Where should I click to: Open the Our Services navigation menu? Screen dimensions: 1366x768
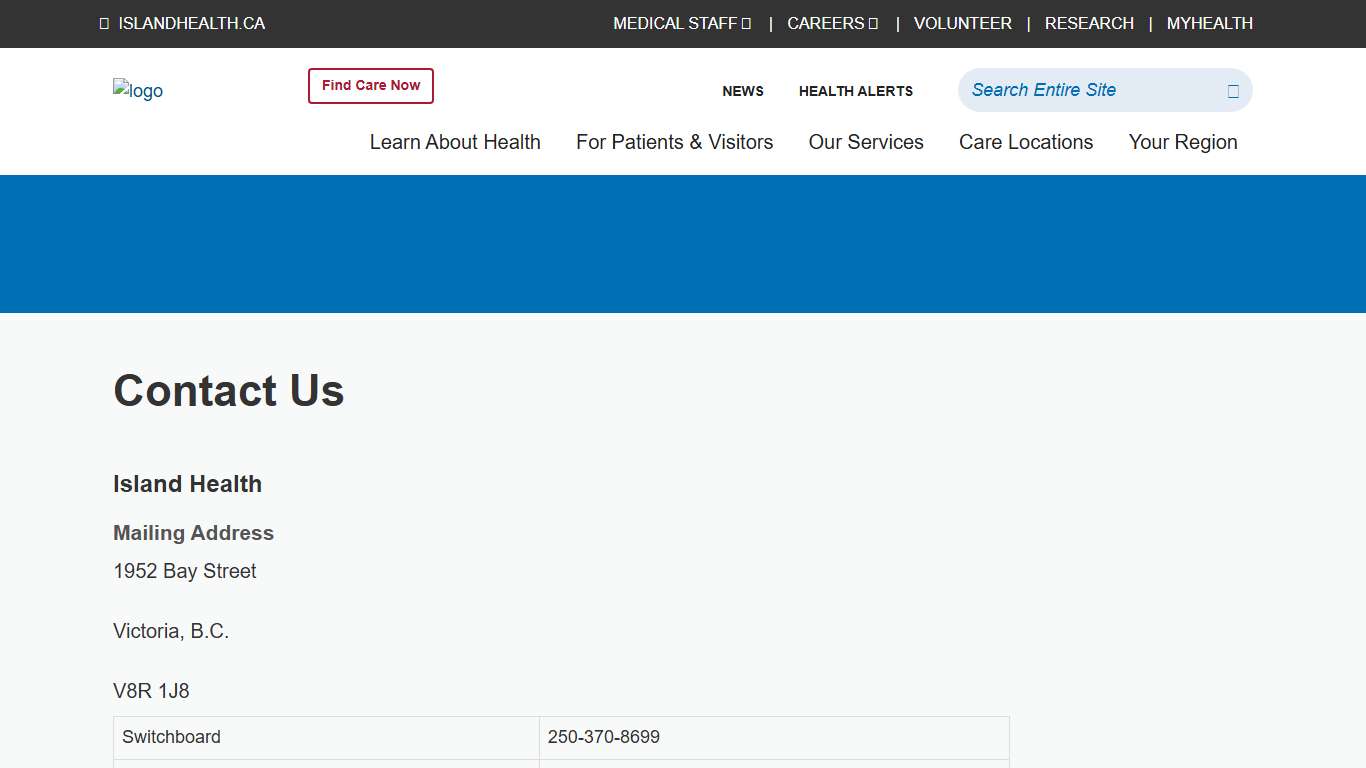point(866,142)
